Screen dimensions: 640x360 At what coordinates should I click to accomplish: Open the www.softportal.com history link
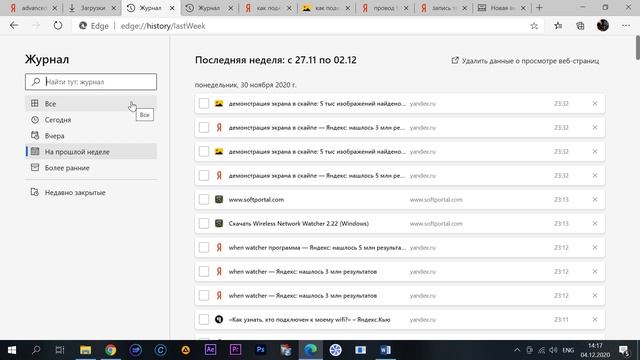256,200
